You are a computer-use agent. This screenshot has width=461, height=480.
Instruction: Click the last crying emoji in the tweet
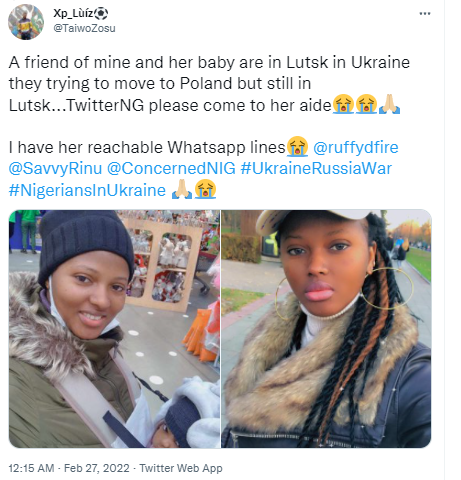205,189
